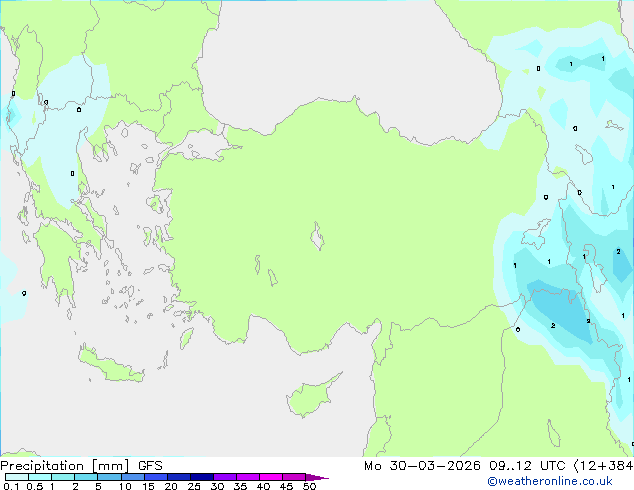Click the legend value '45'
This screenshot has height=490, width=634.
coord(286,486)
